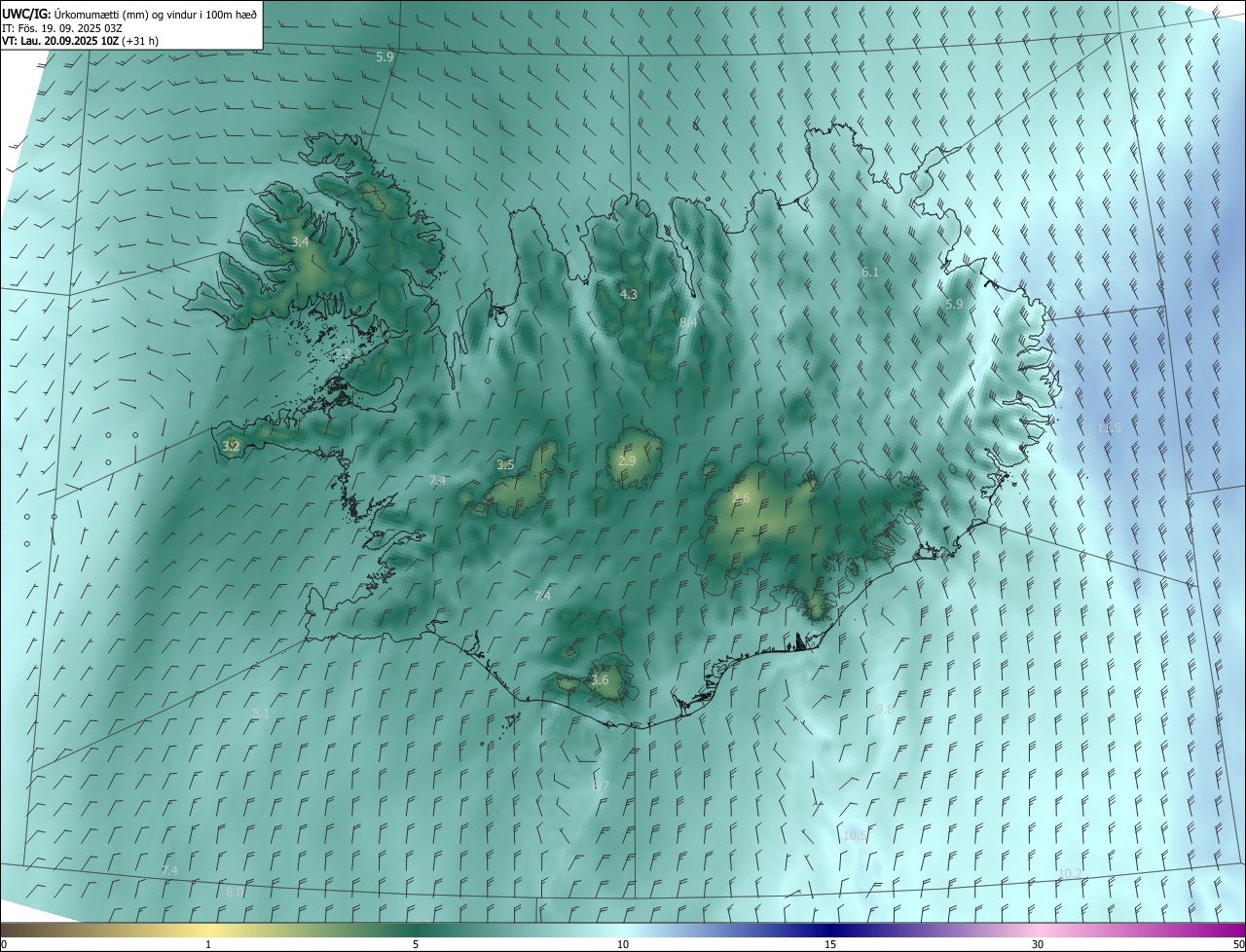Click the "IT: Fös. 19. 09. 2025 03Z" line
This screenshot has height=952, width=1246.
62,27
